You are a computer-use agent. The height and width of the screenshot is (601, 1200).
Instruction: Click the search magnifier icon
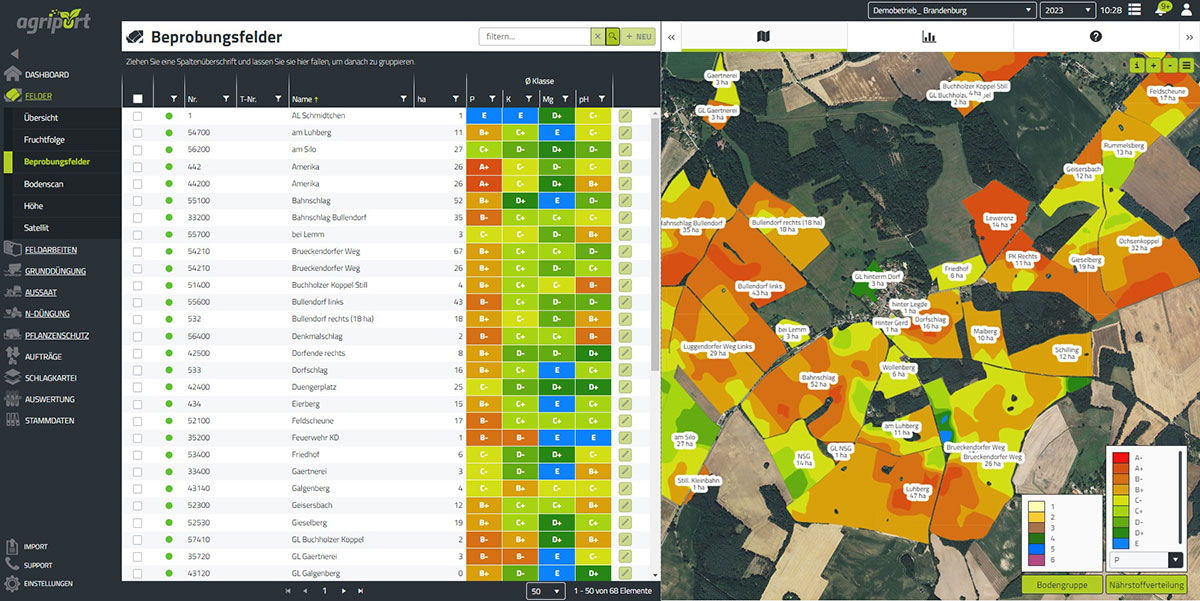point(612,37)
